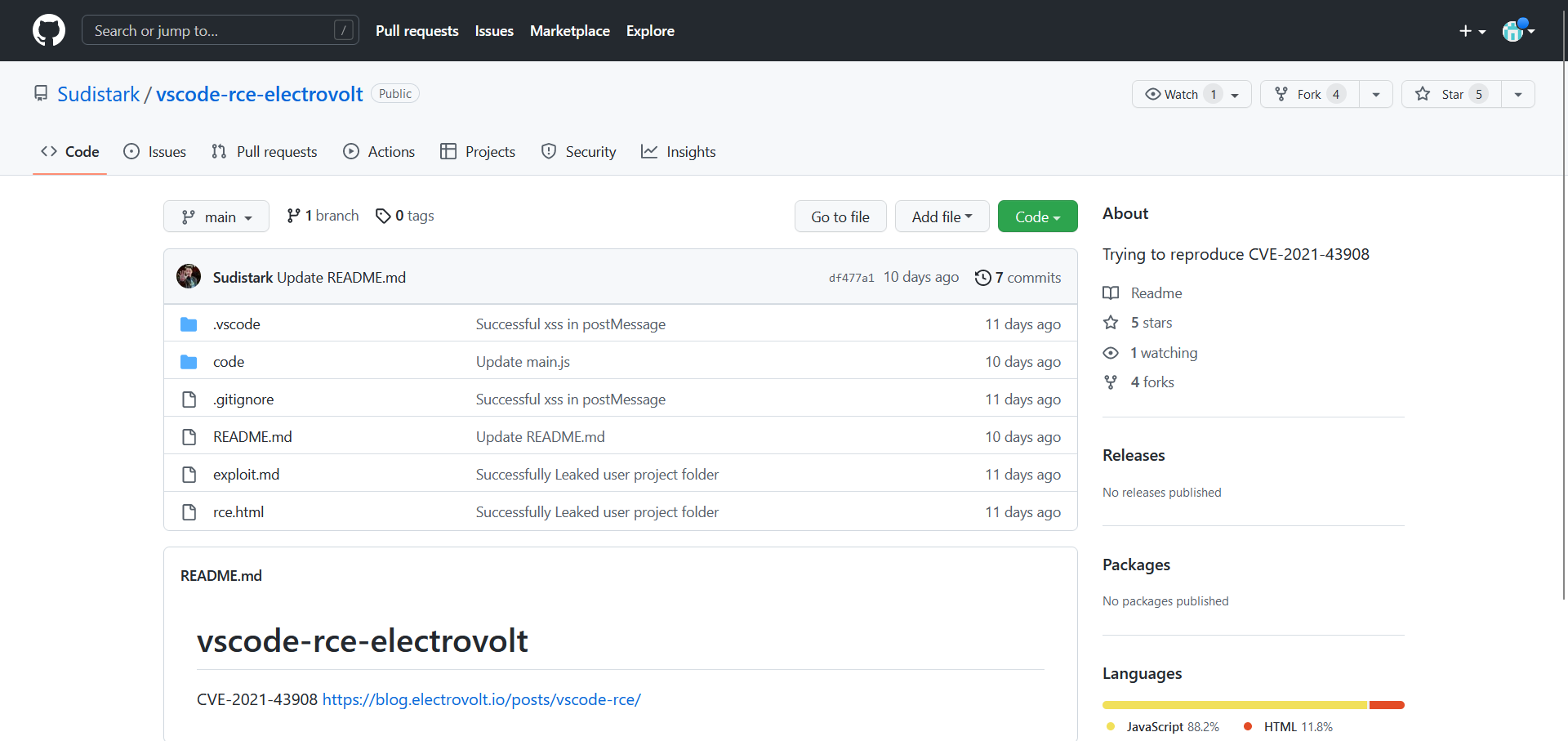Open README.md in the file list
Image resolution: width=1568 pixels, height=741 pixels.
pos(252,437)
